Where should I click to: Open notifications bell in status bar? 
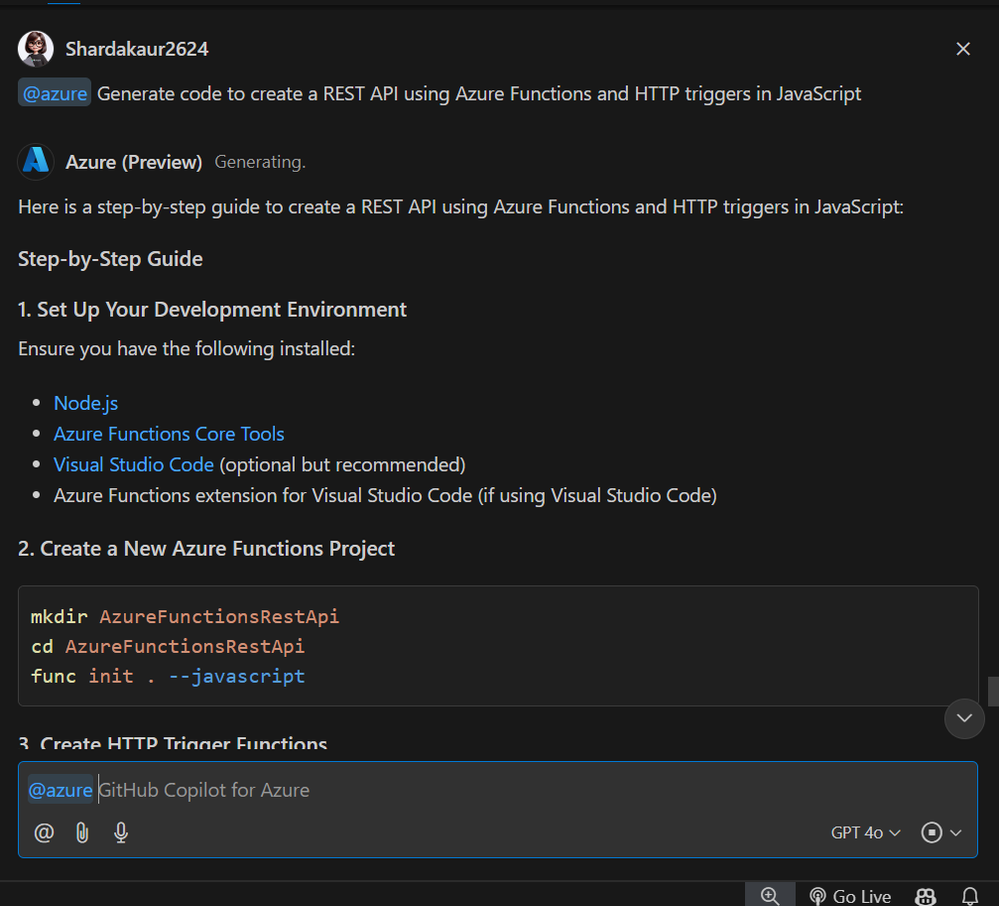pos(970,896)
